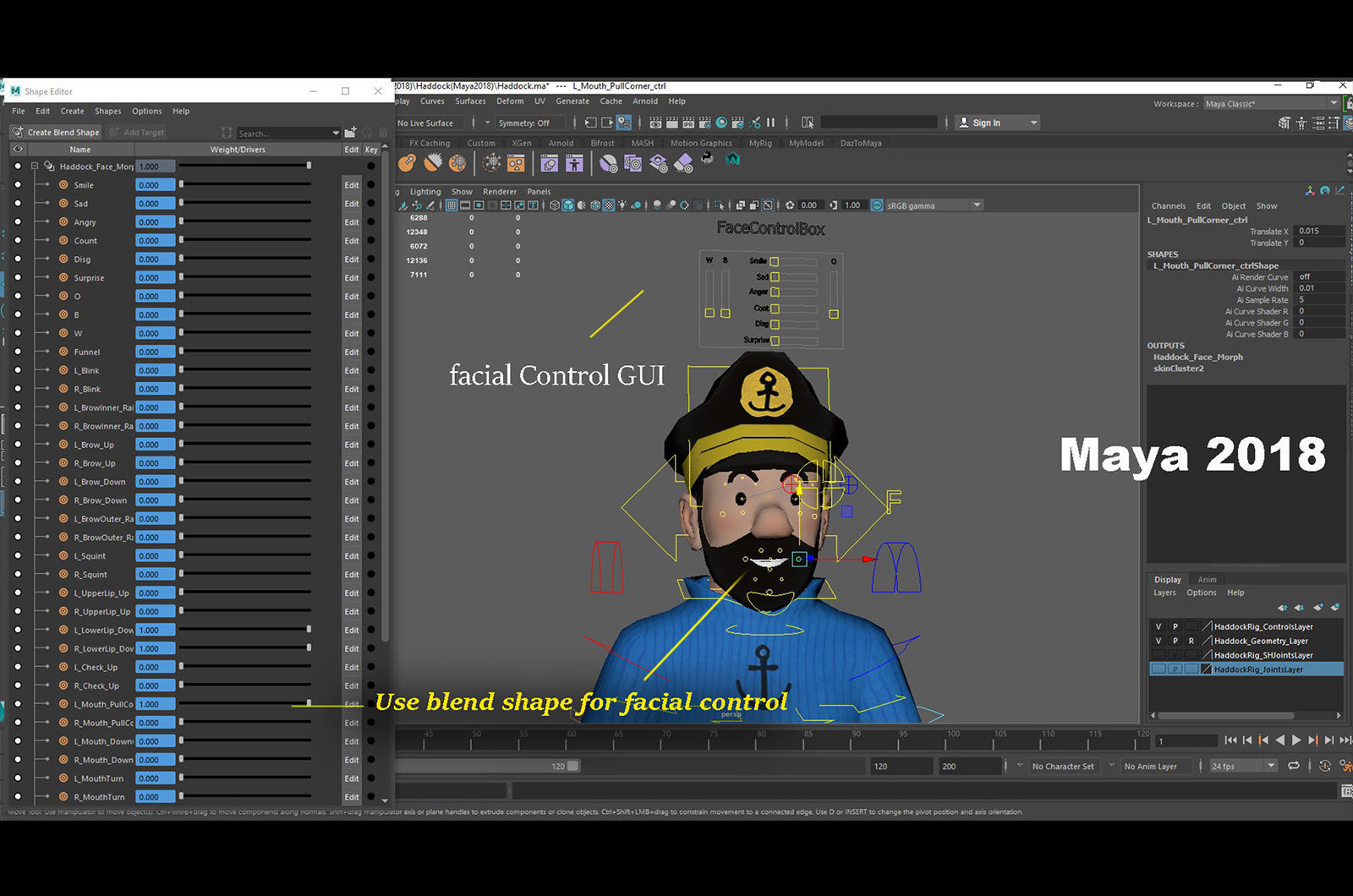Create layer from selected icon
The image size is (1353, 896).
pos(1335,607)
